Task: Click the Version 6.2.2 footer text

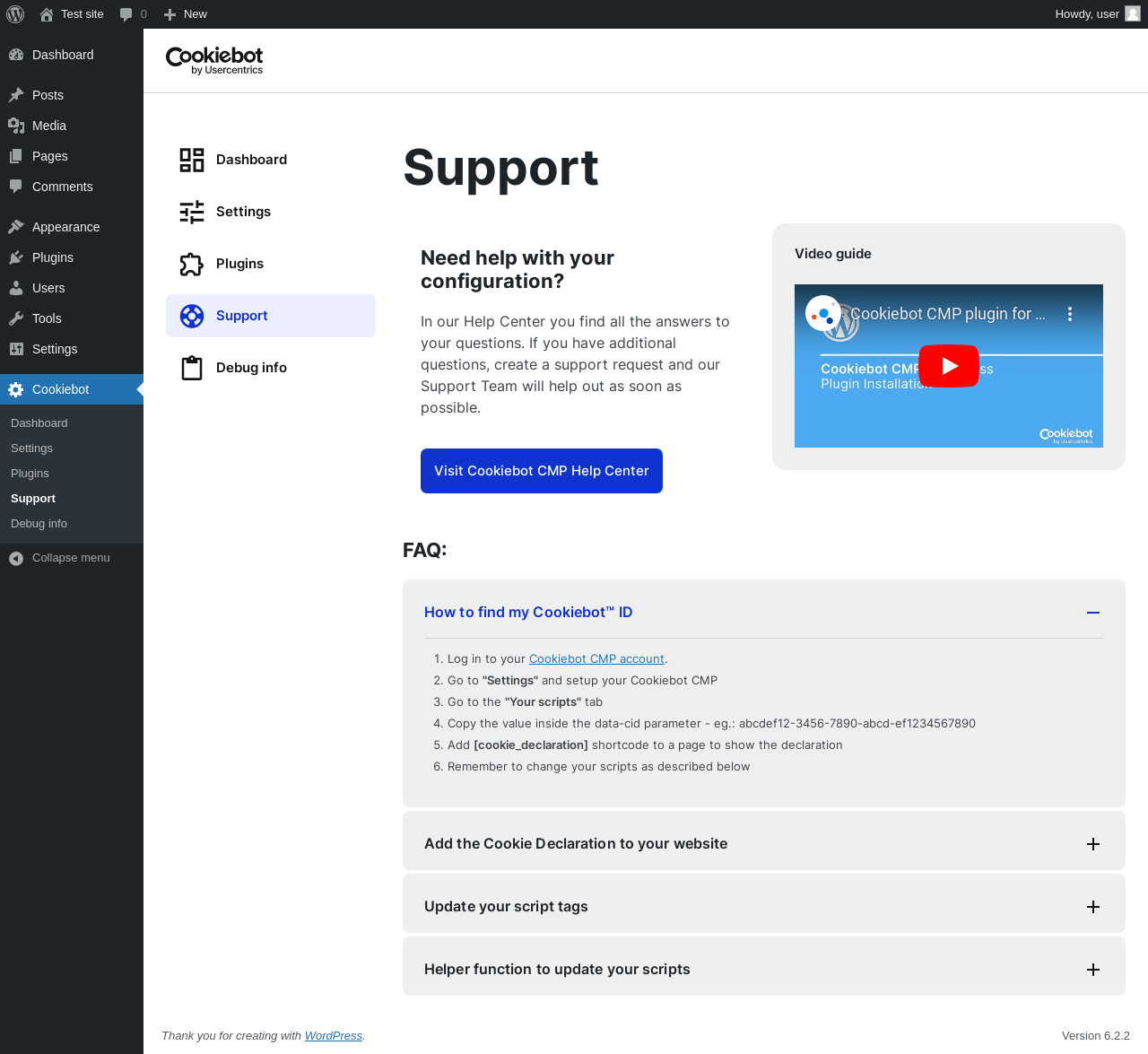Action: pyautogui.click(x=1095, y=1035)
